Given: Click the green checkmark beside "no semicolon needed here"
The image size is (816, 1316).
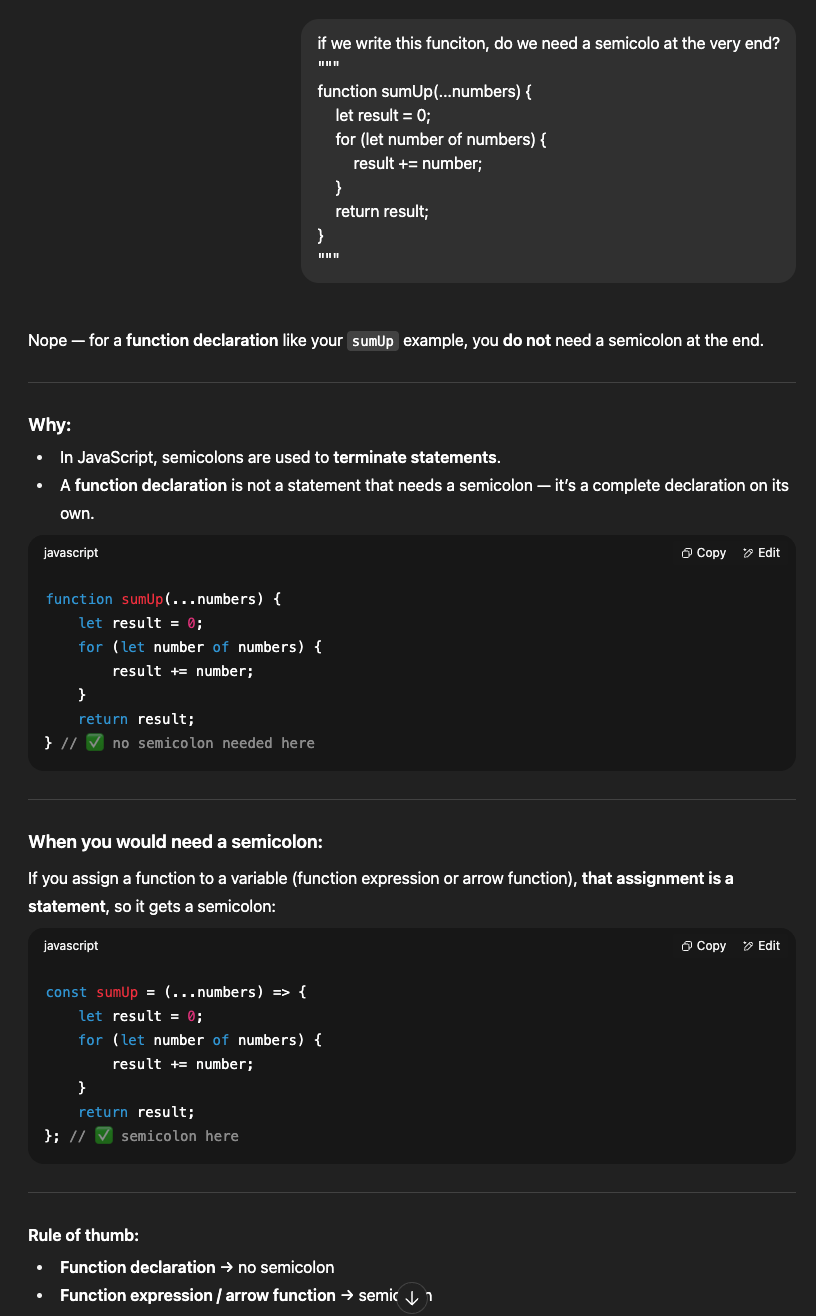Looking at the screenshot, I should tap(95, 743).
